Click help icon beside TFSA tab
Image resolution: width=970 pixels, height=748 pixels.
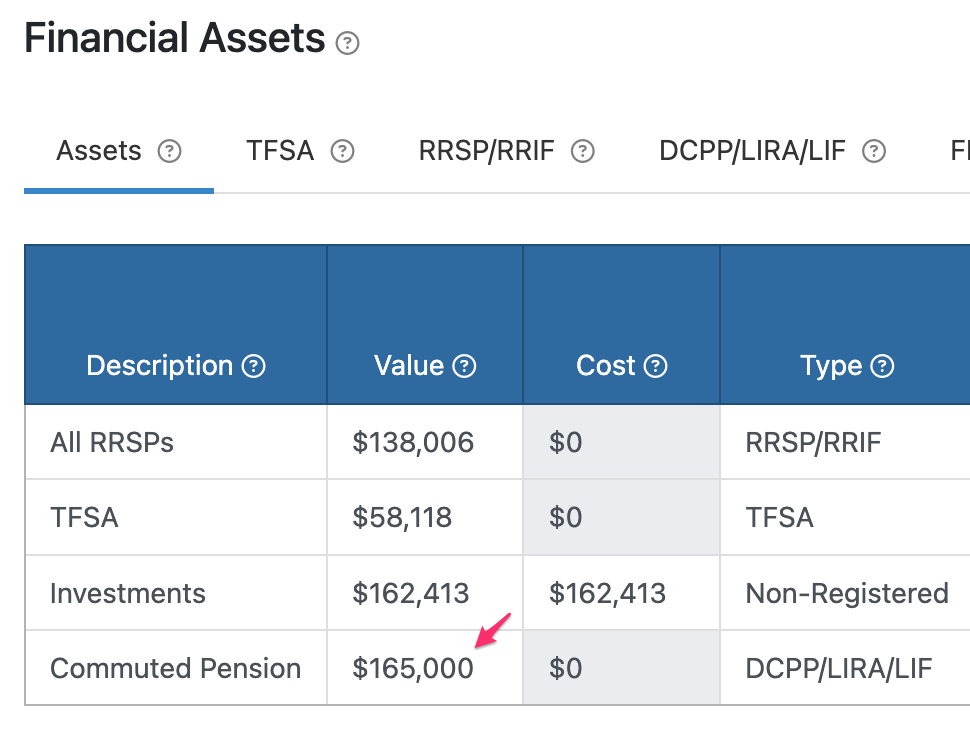(x=343, y=152)
